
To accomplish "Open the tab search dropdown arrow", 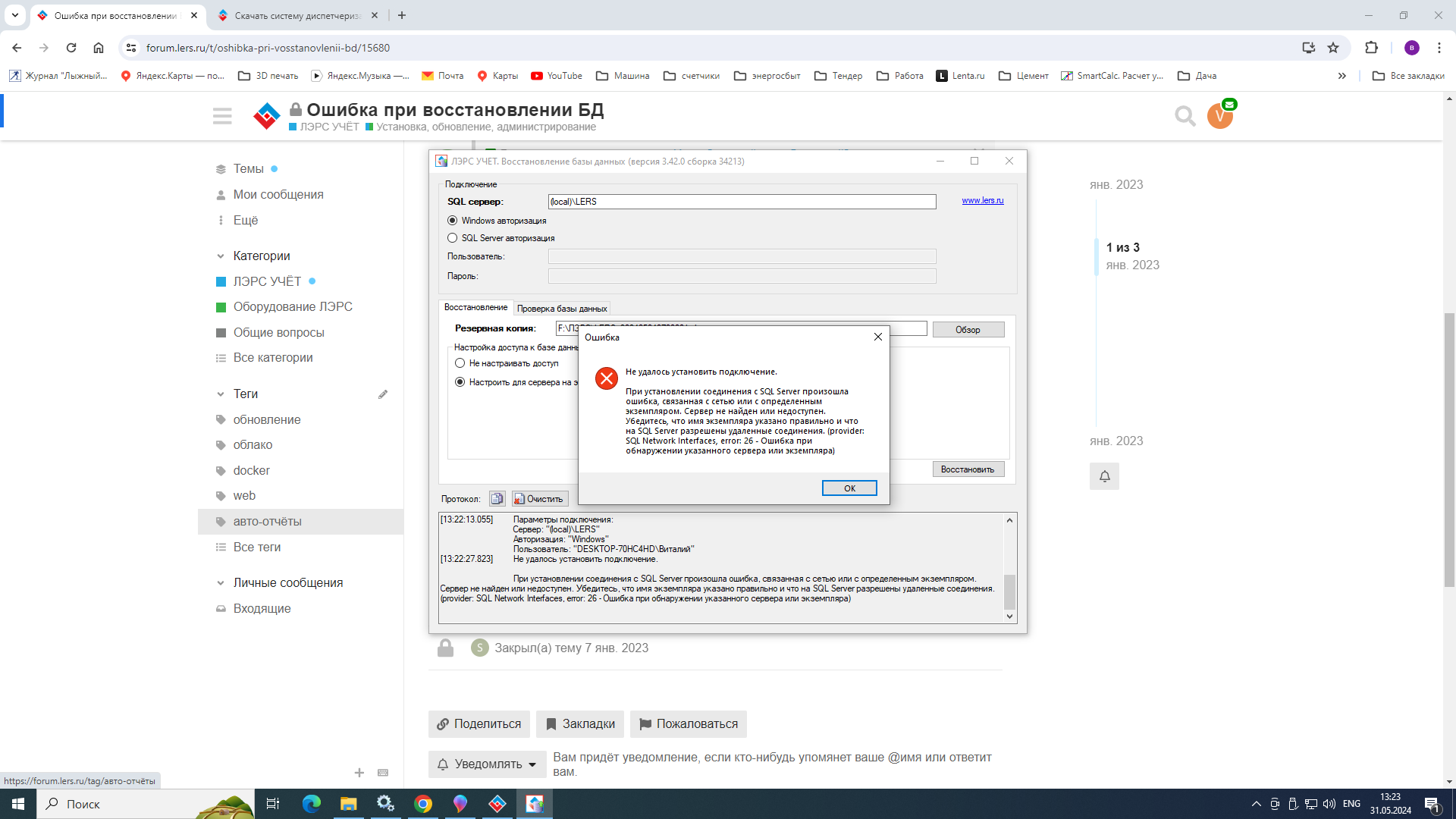I will [x=15, y=15].
